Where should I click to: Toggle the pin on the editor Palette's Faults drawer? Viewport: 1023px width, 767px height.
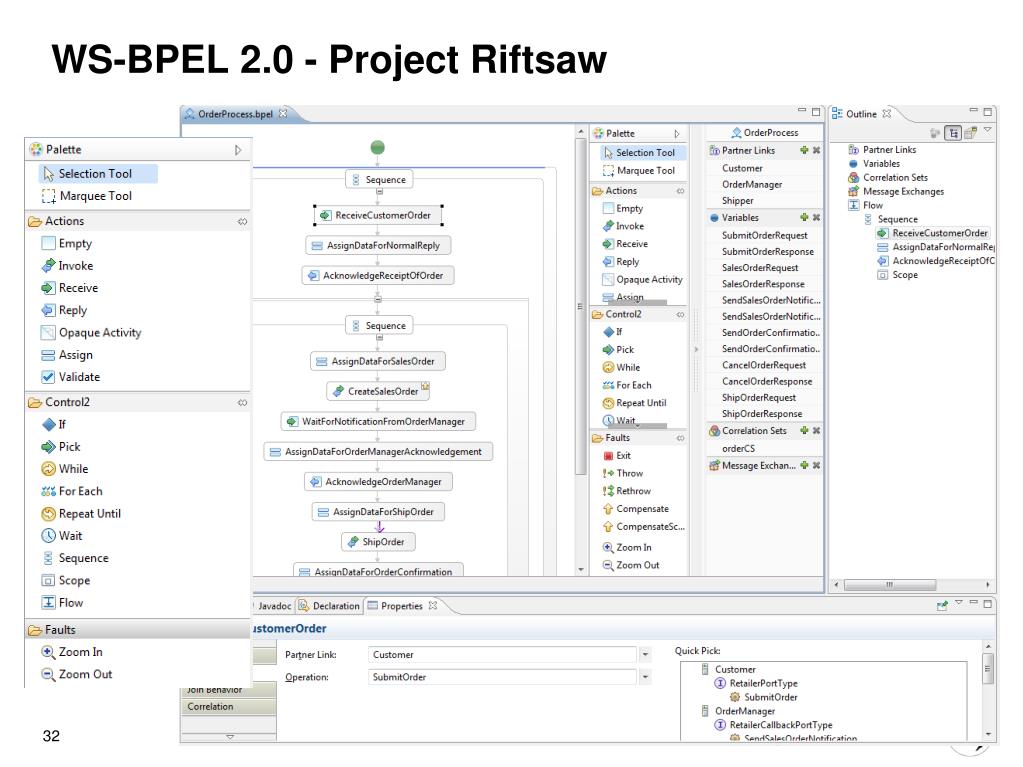(680, 438)
